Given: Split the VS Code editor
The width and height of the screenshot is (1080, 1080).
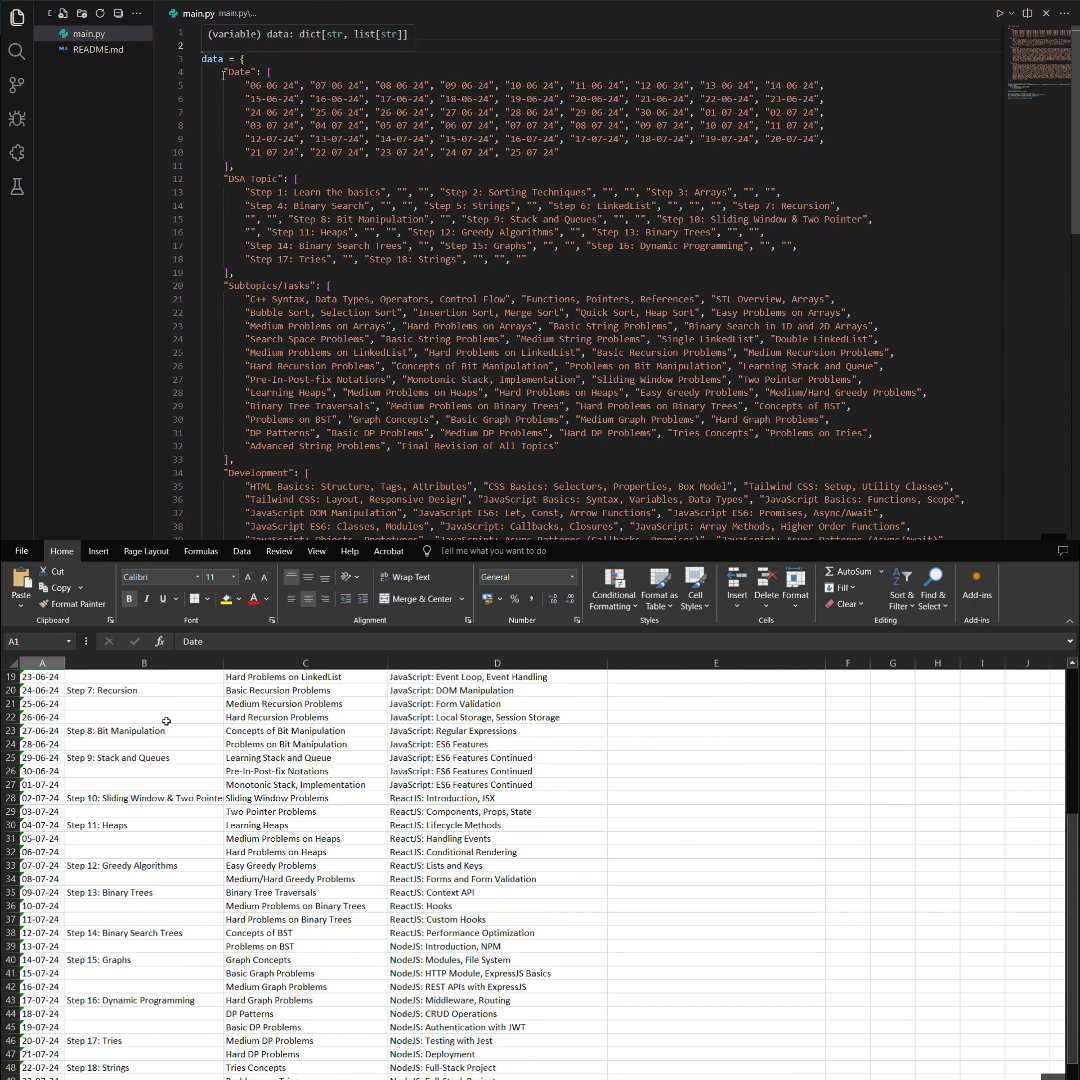Looking at the screenshot, I should pos(1027,13).
